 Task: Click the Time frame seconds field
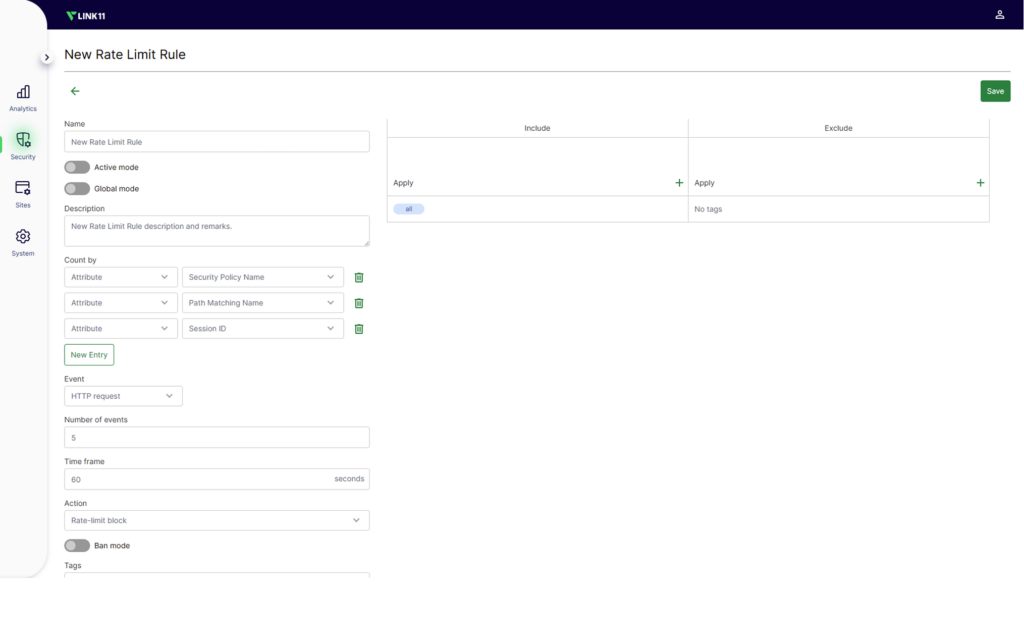tap(217, 479)
